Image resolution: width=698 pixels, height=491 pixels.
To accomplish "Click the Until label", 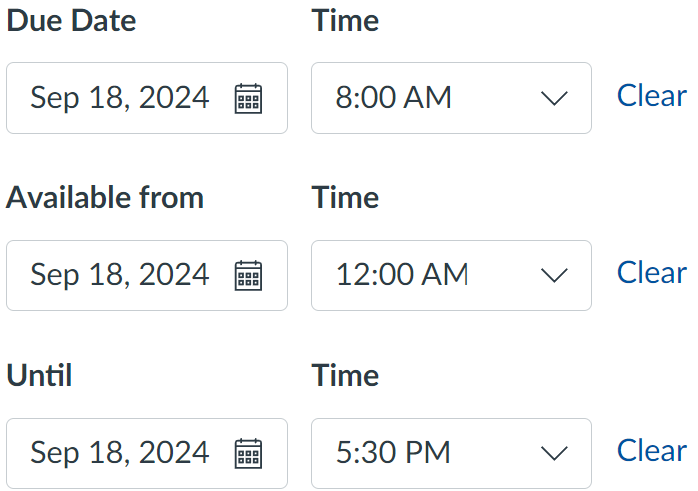I will point(39,376).
